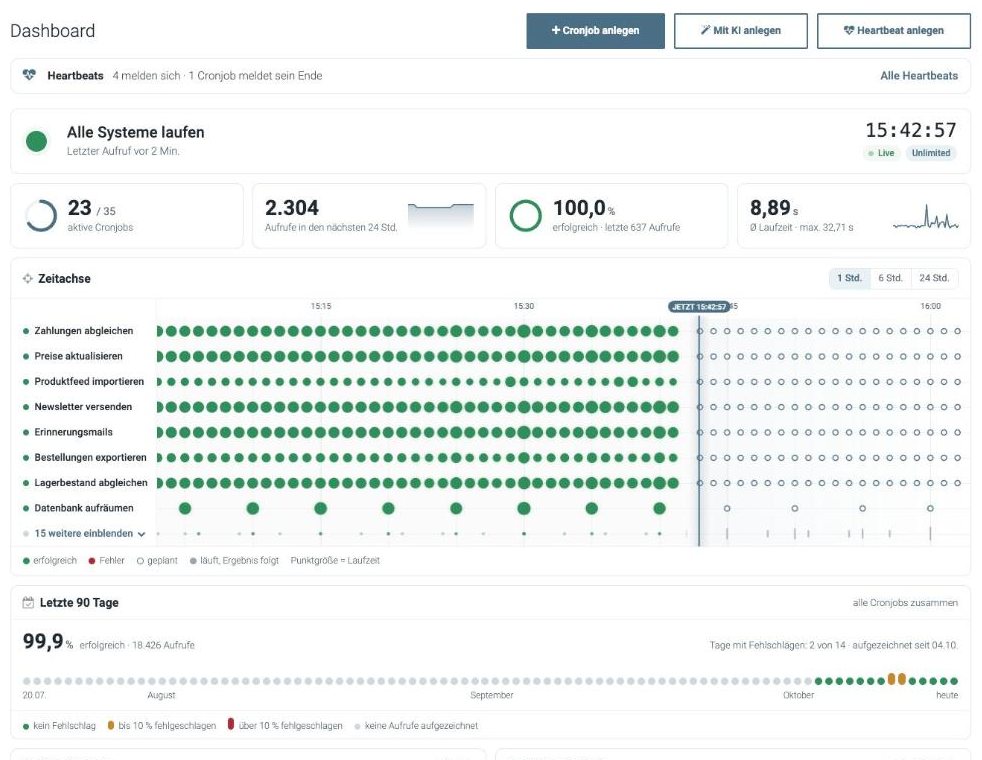This screenshot has height=760, width=982.
Task: Click the 100,0 % success ring
Action: (525, 215)
